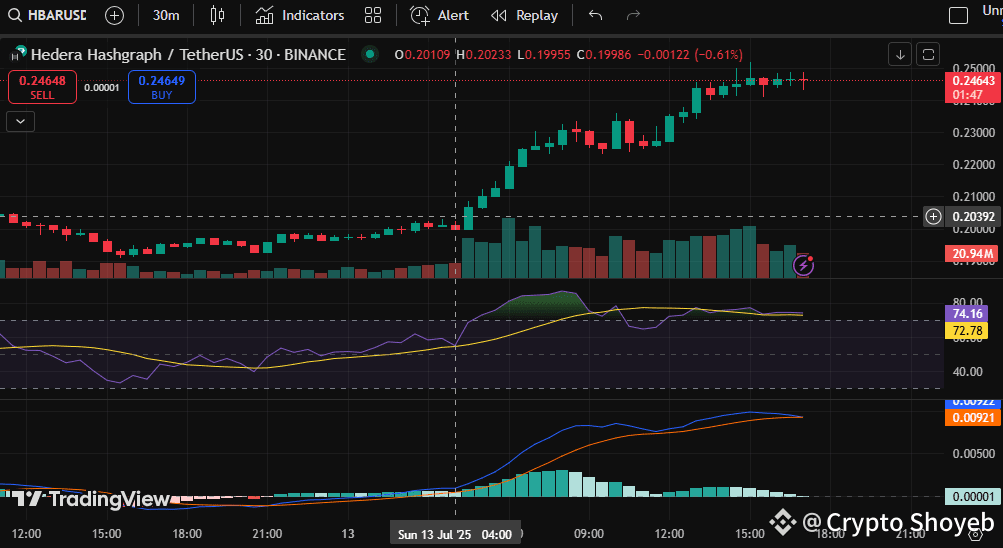Toggle maximize chart pane button

pyautogui.click(x=928, y=54)
